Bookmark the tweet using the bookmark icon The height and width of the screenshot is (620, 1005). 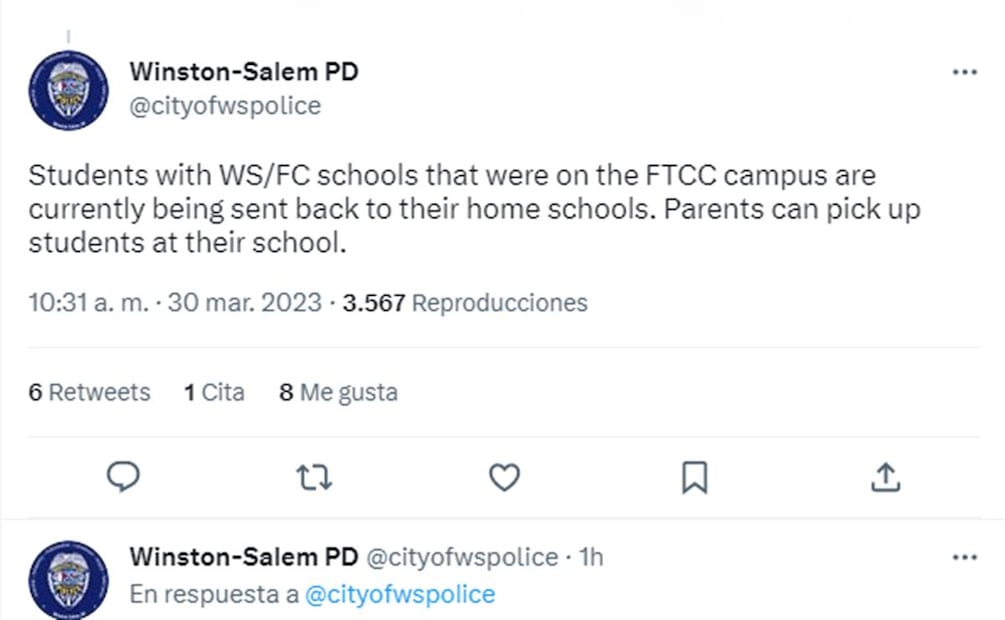point(695,477)
